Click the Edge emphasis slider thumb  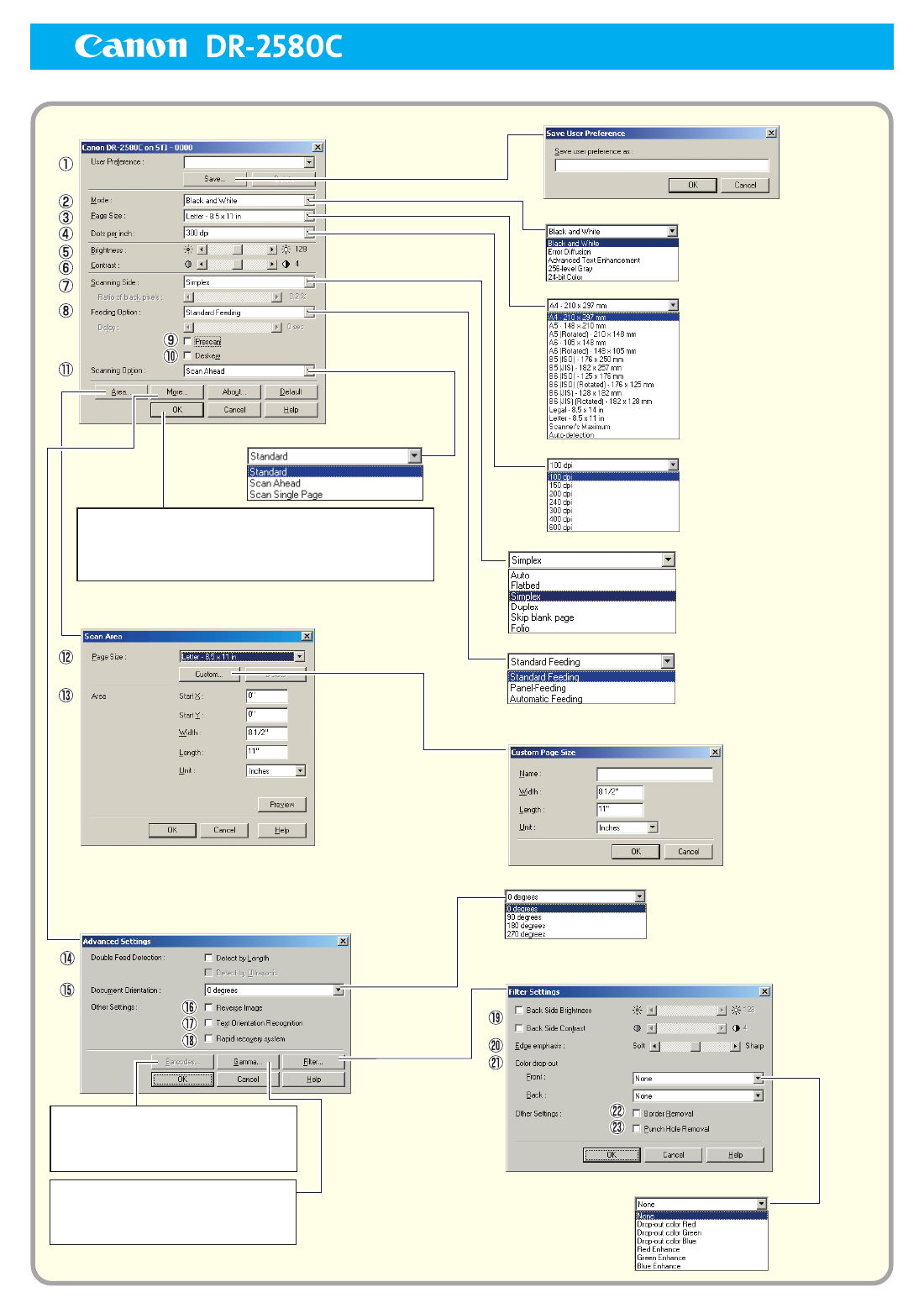tap(696, 1047)
